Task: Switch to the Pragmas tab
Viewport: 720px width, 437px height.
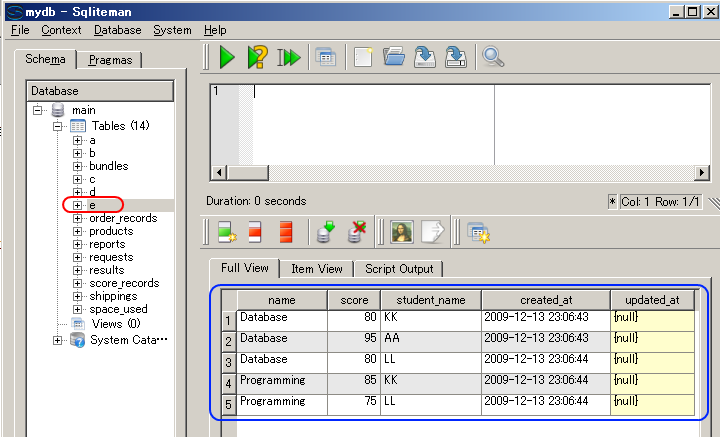Action: point(110,60)
